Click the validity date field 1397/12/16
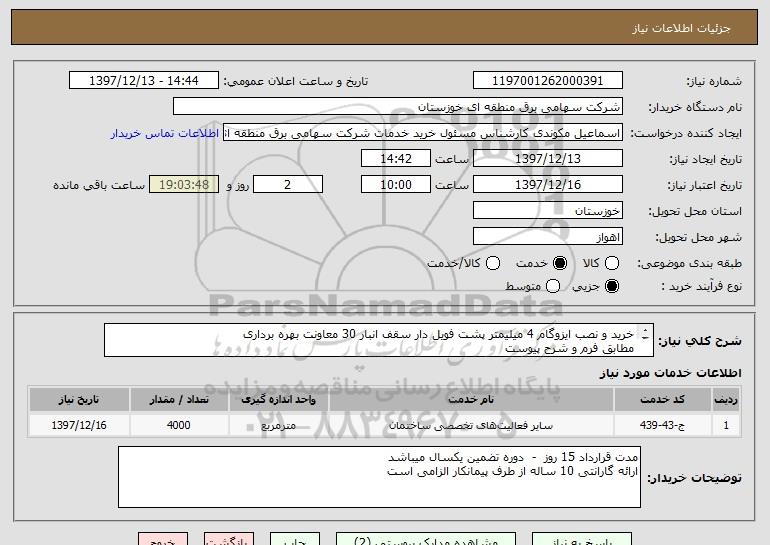Viewport: 770px width, 545px height. coord(548,185)
